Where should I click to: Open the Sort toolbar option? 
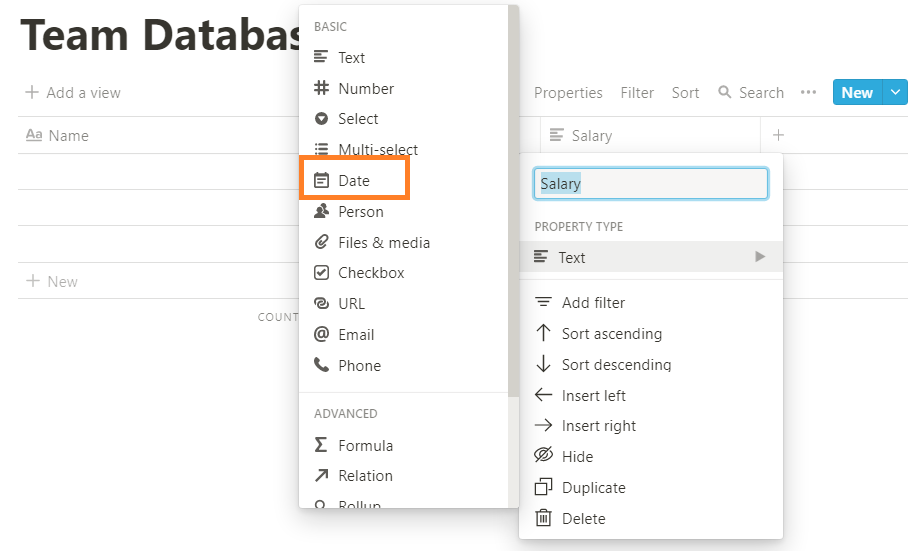[685, 93]
